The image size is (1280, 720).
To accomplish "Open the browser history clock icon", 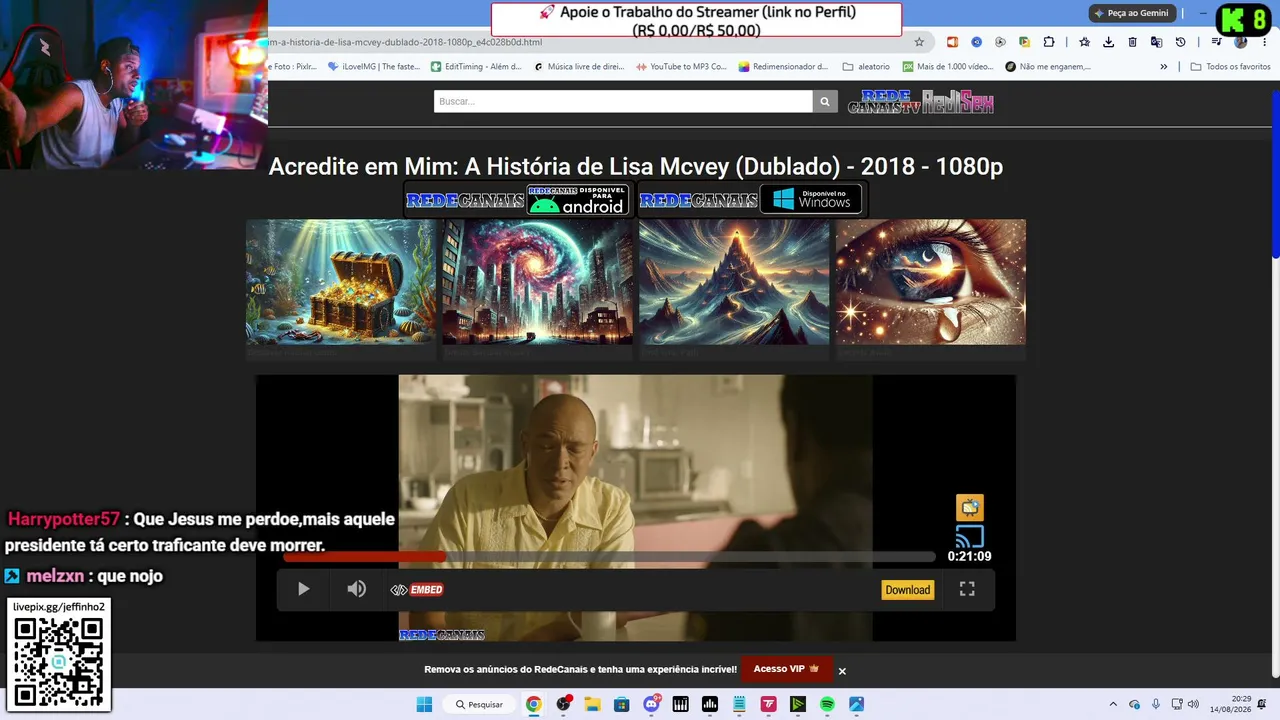I will coord(1180,42).
